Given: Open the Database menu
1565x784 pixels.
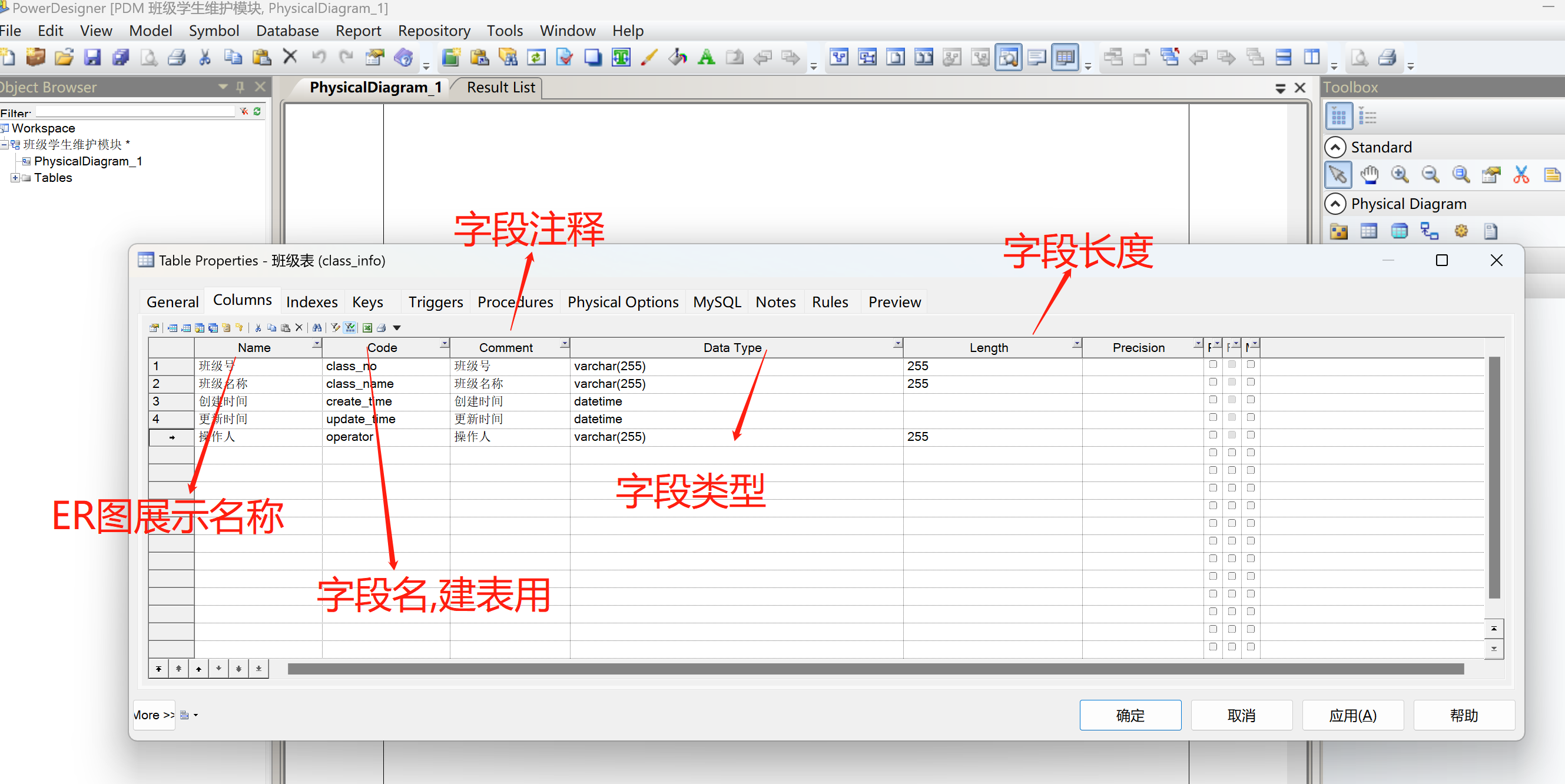Looking at the screenshot, I should (x=287, y=31).
